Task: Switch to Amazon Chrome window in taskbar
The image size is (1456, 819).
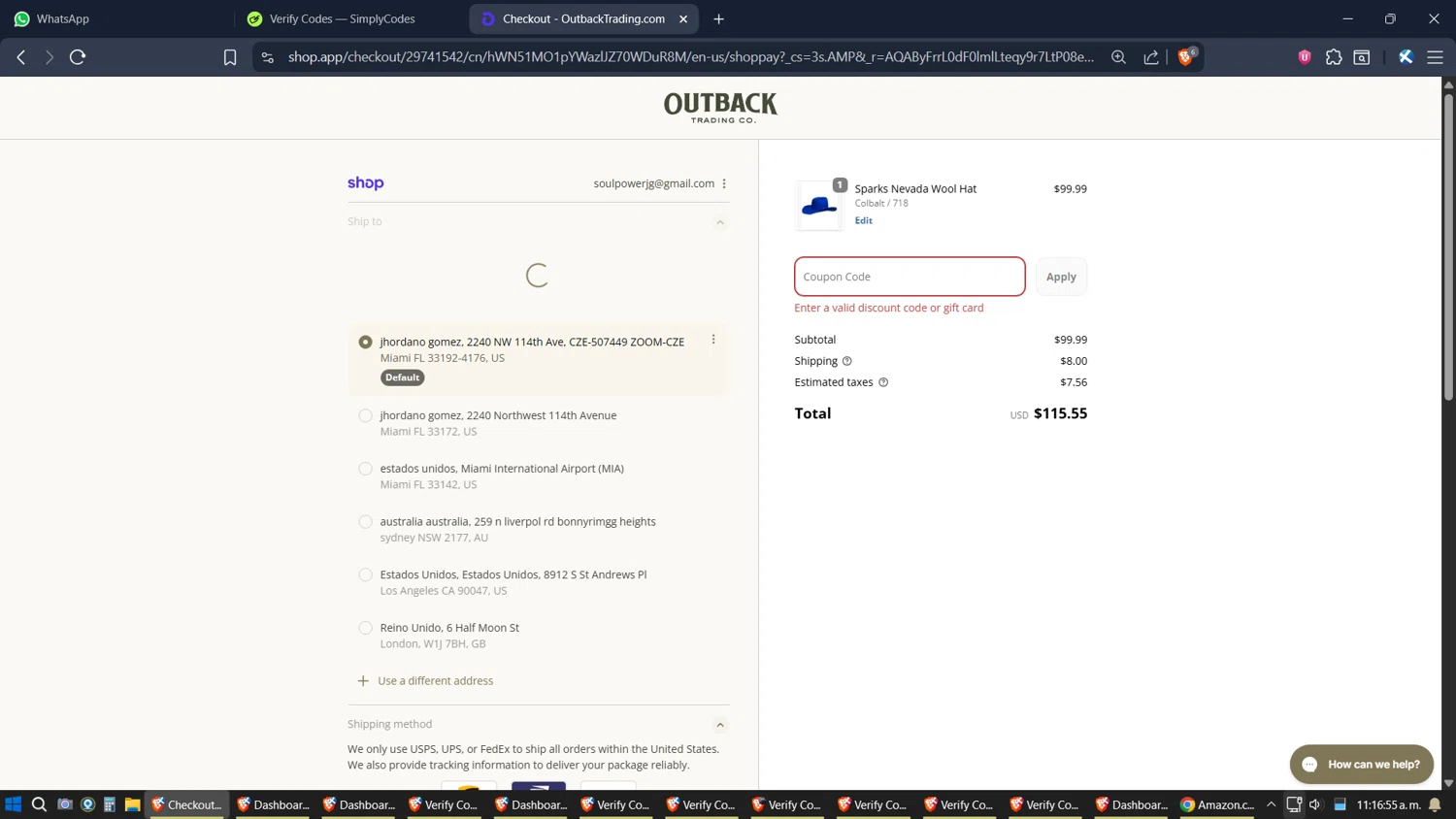Action: [x=1217, y=804]
